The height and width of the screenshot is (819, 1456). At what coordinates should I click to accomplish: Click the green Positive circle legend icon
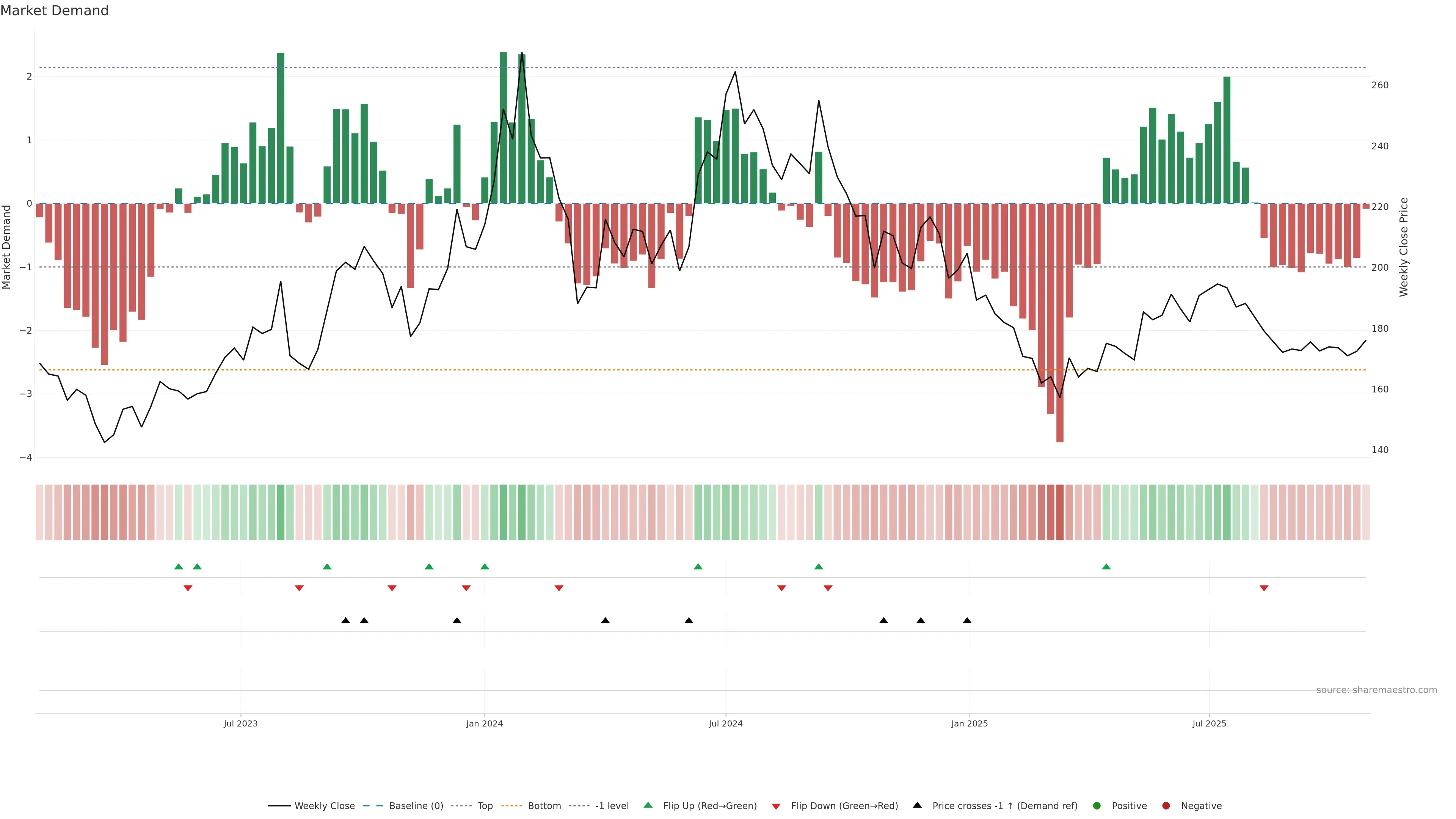click(x=1097, y=805)
